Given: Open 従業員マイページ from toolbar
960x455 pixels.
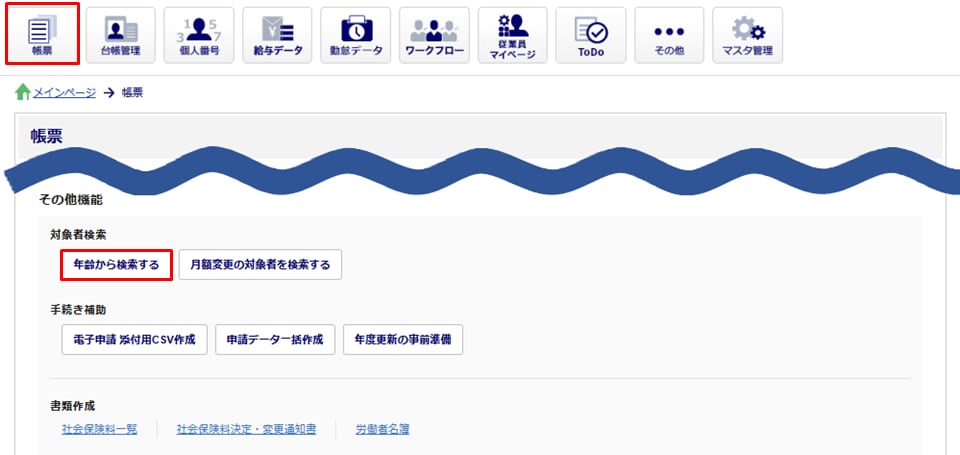Looking at the screenshot, I should [x=512, y=35].
